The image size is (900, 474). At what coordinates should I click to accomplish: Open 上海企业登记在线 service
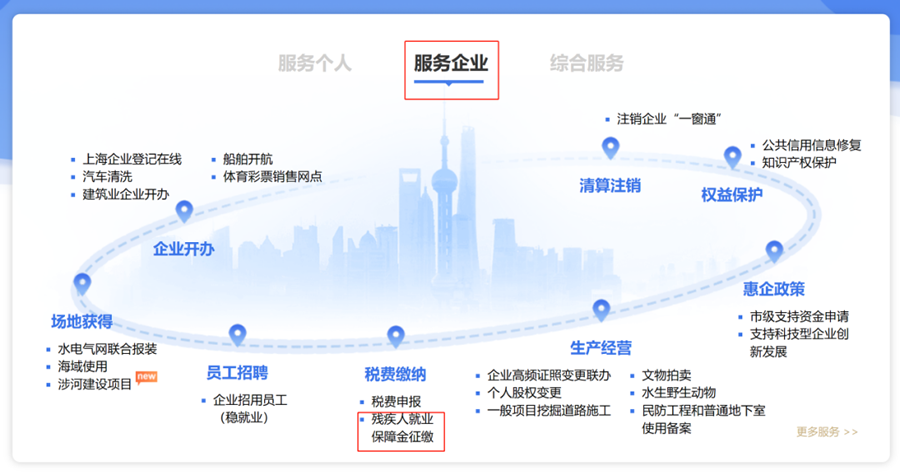pos(132,159)
